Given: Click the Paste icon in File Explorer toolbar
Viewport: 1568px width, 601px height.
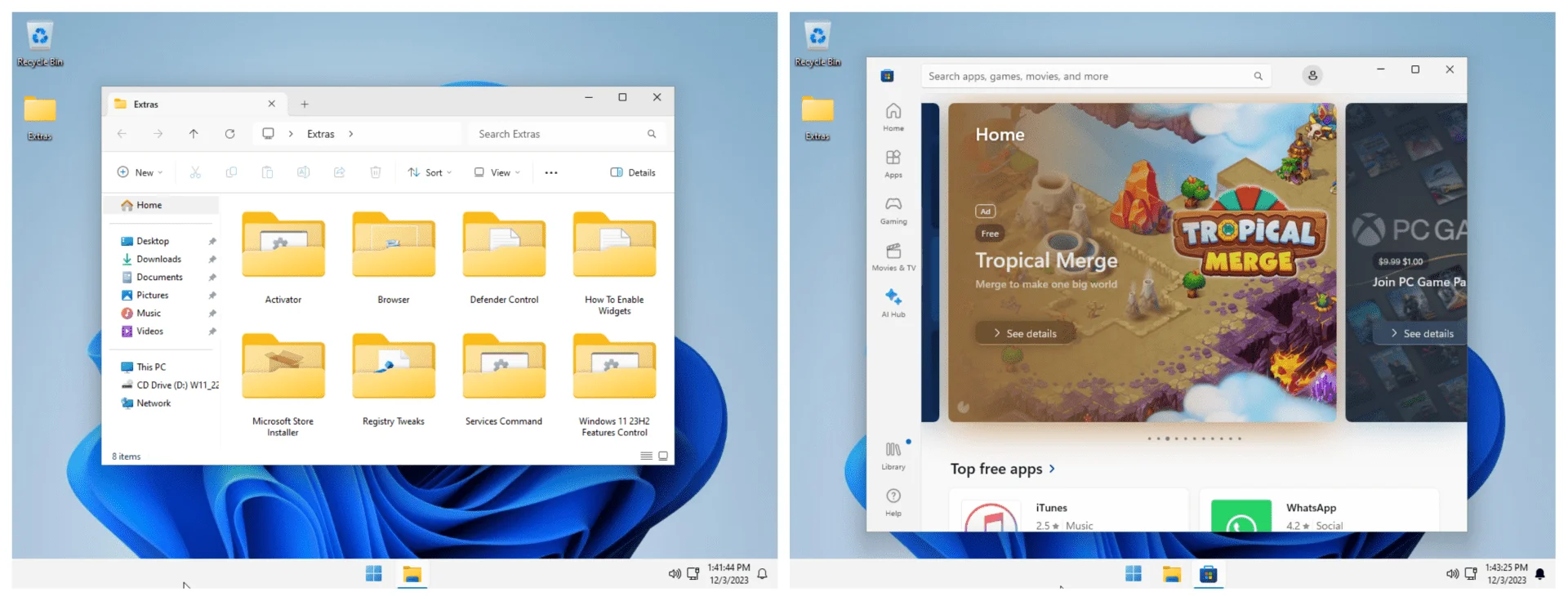Looking at the screenshot, I should [x=267, y=172].
